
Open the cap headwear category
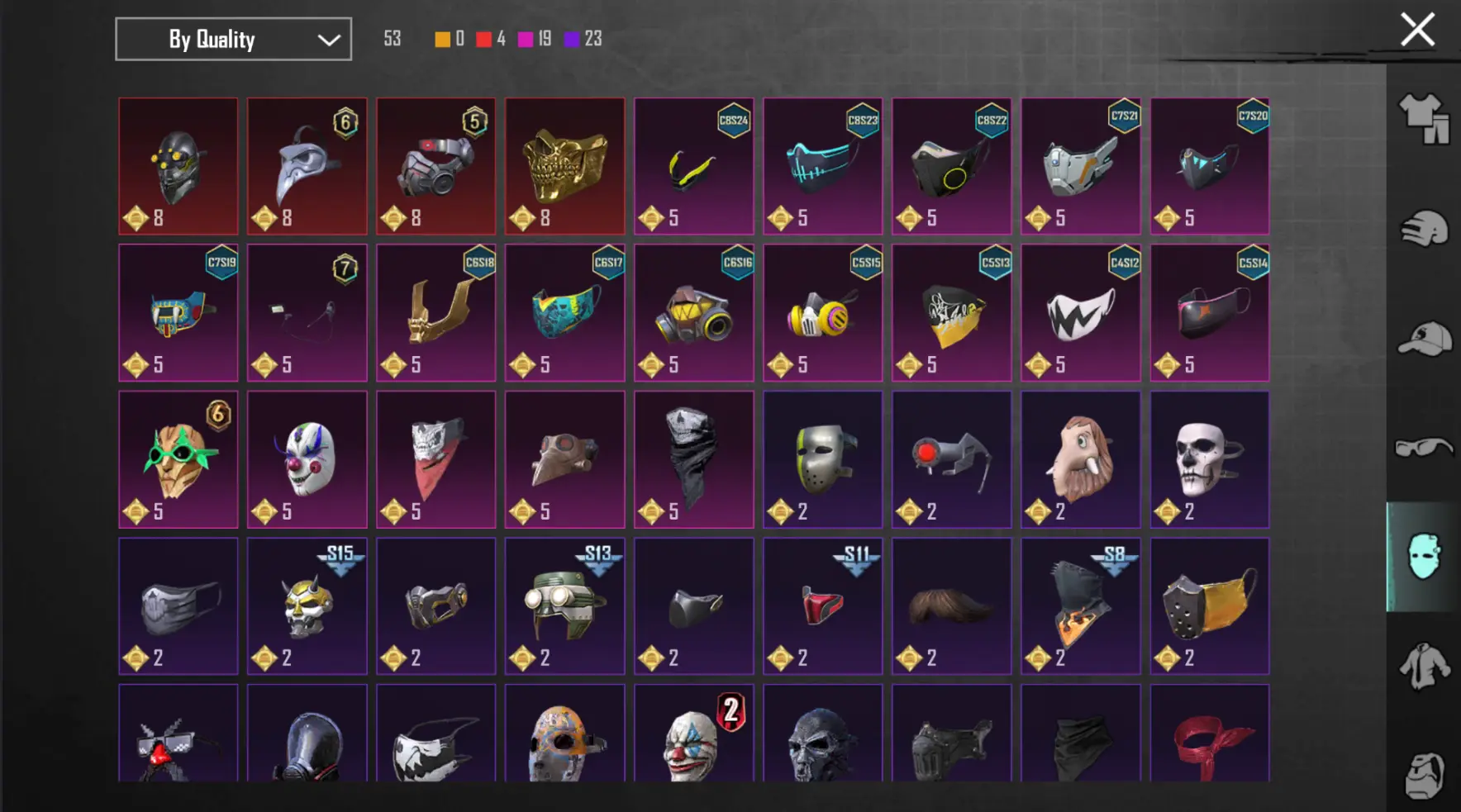[1424, 338]
